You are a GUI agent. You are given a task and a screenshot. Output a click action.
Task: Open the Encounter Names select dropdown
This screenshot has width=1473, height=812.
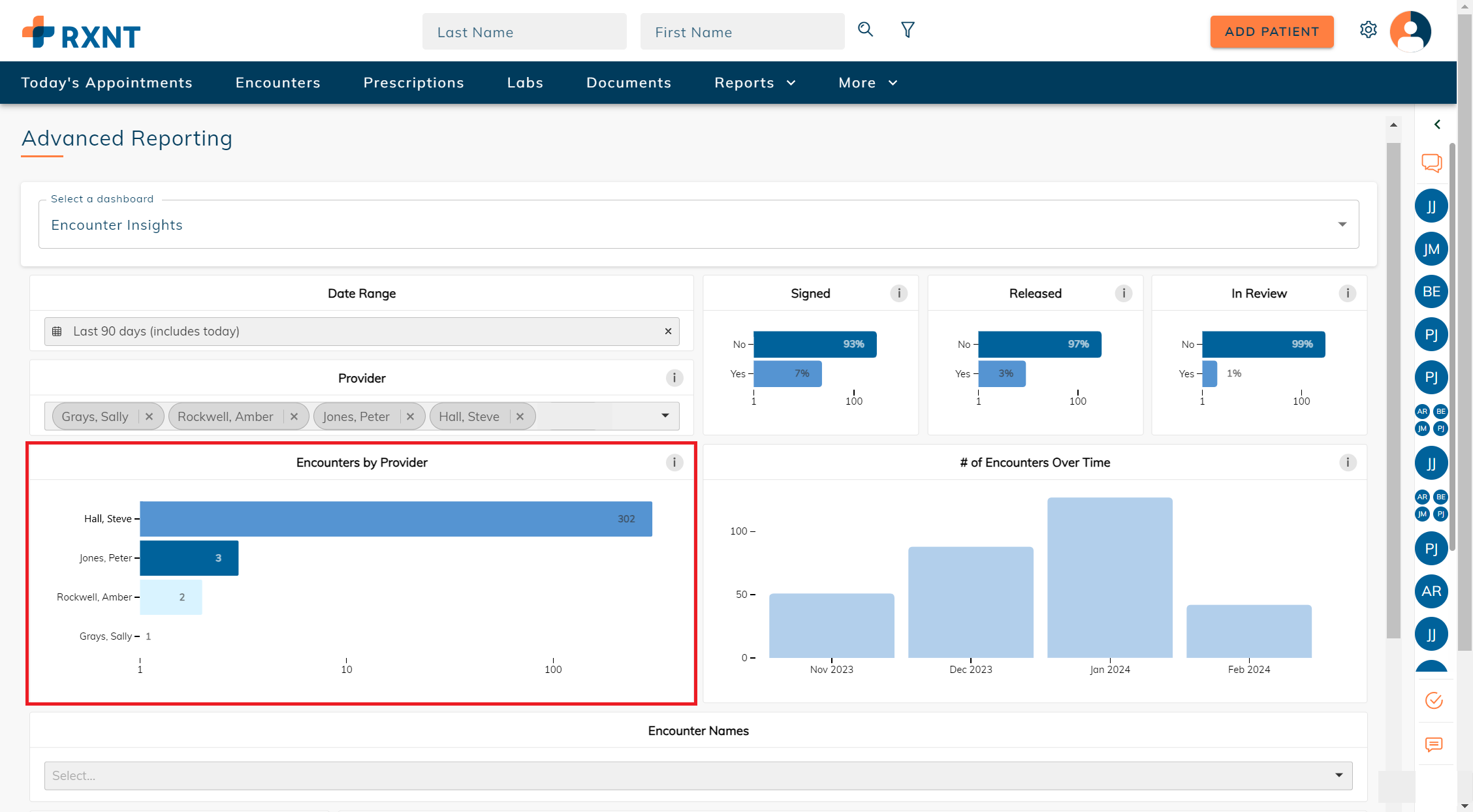pos(698,775)
